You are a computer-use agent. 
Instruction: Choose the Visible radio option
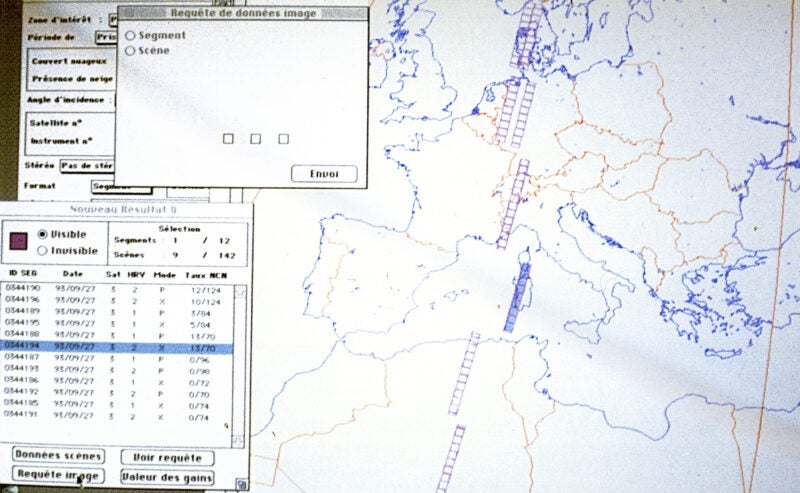click(x=43, y=234)
